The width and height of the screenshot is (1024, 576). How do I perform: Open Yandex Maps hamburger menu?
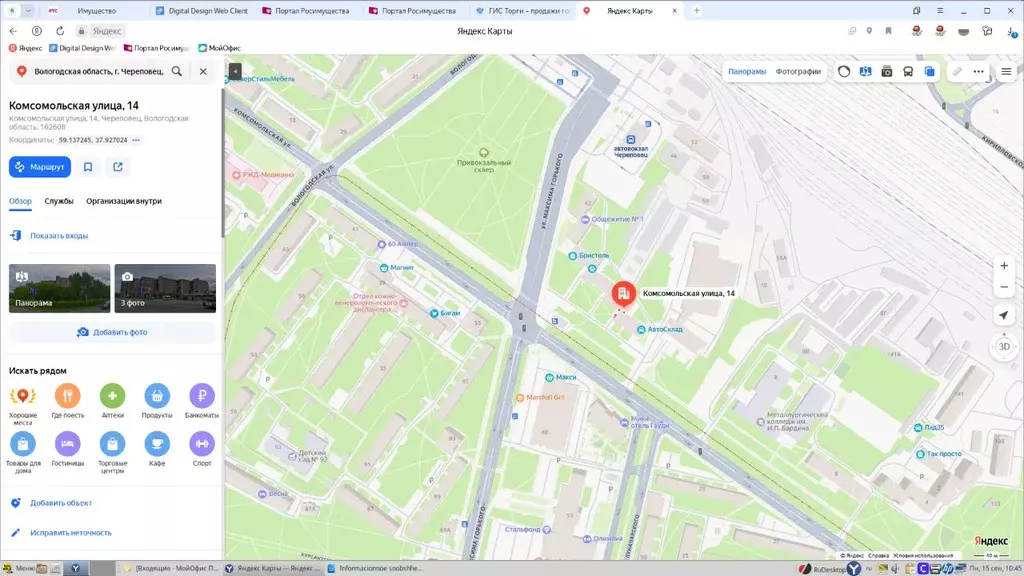[1006, 71]
